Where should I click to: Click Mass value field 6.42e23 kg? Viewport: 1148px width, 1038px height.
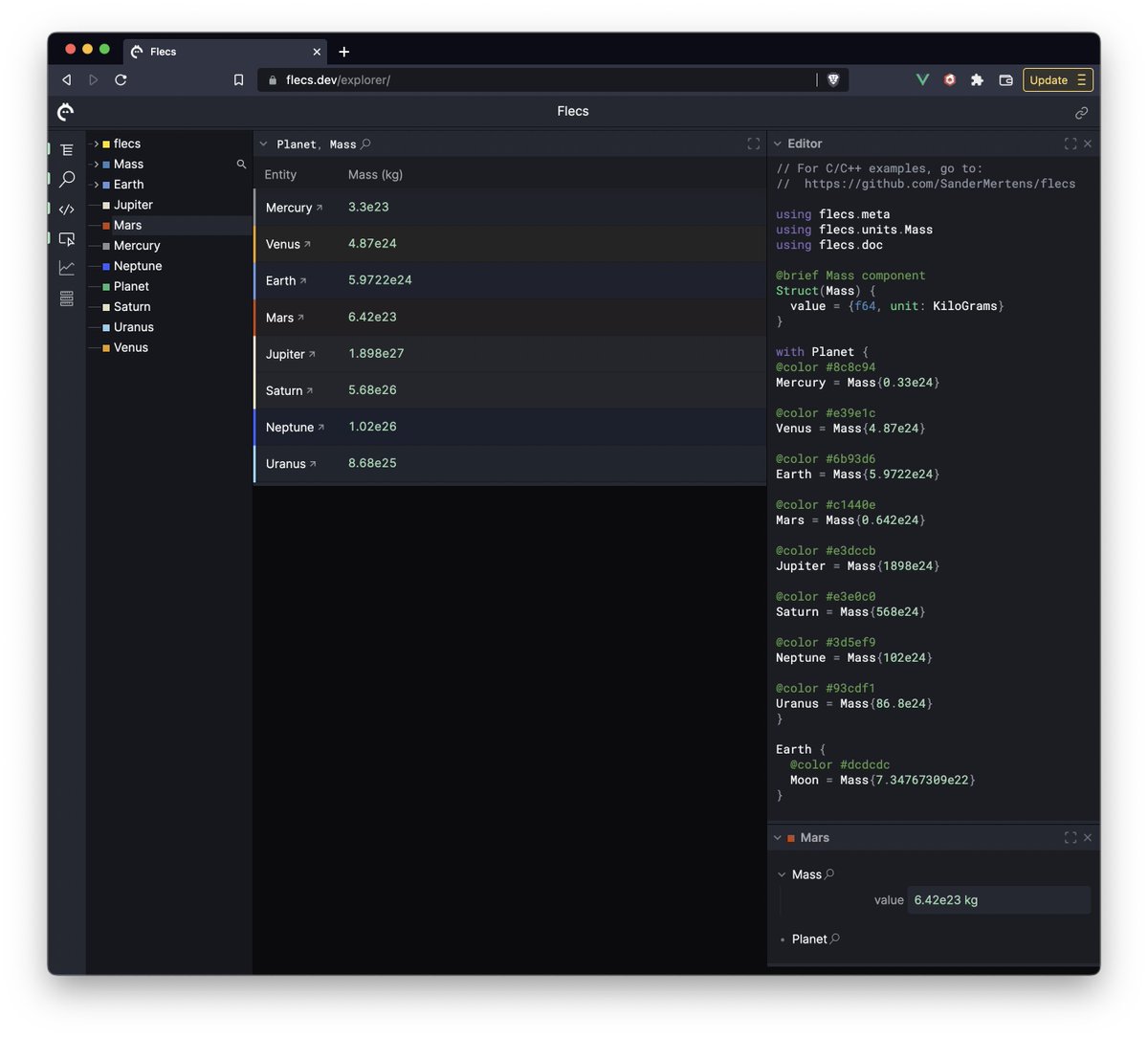(999, 900)
